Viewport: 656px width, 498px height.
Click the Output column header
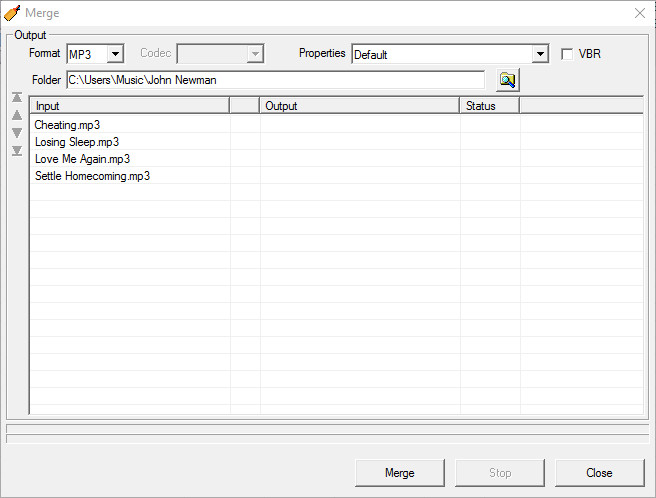pos(360,106)
